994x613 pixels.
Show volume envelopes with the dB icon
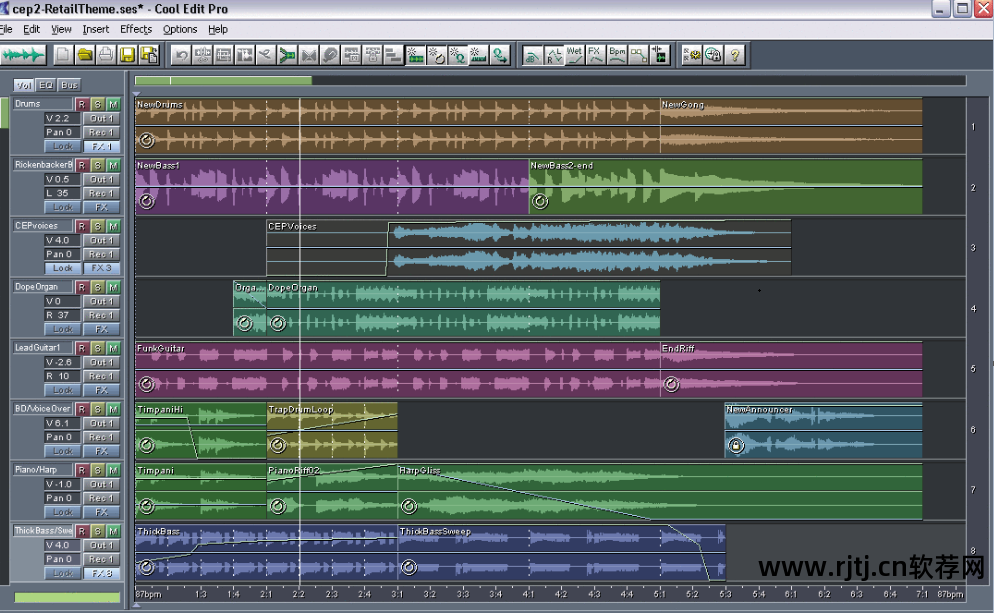pyautogui.click(x=532, y=56)
